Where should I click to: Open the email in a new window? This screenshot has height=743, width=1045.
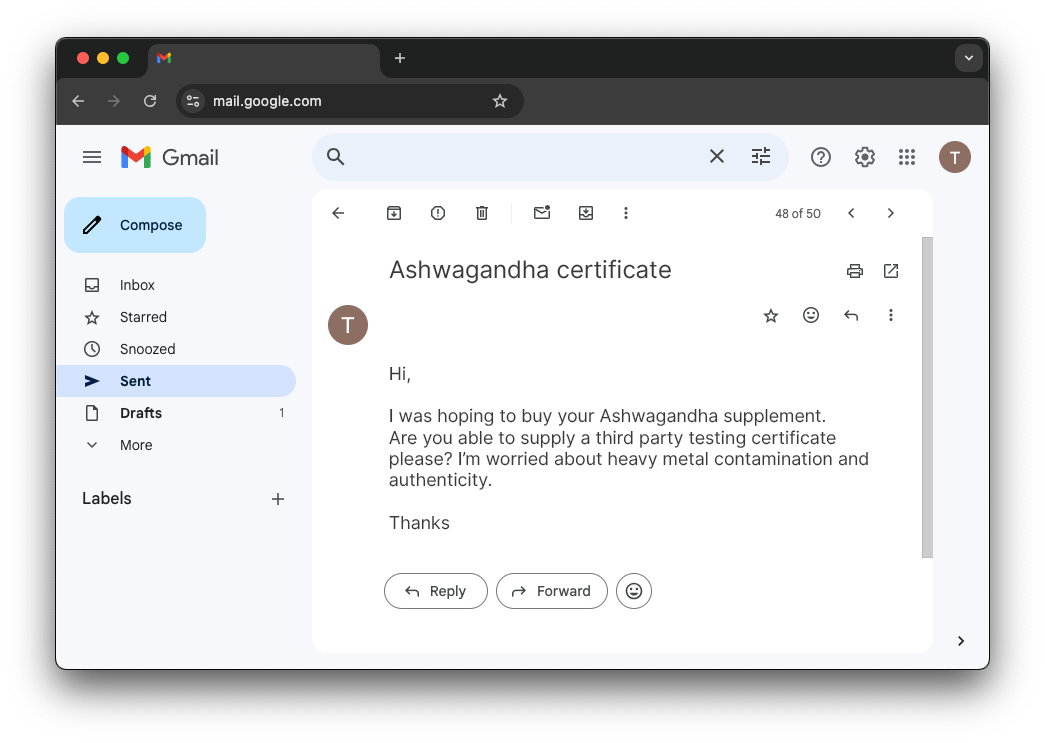891,271
